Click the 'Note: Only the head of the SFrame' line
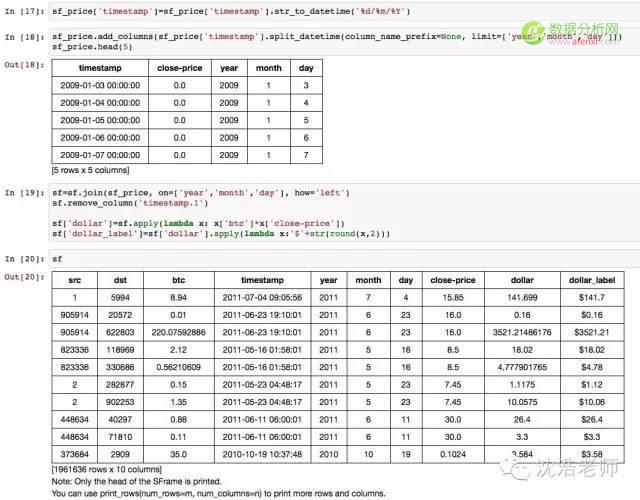640x500 pixels. coord(136,481)
